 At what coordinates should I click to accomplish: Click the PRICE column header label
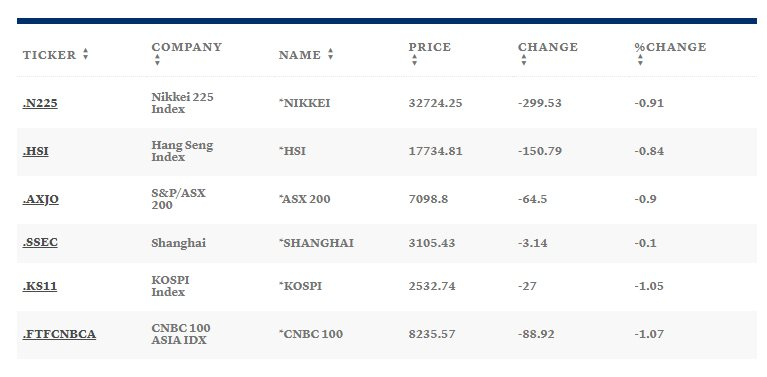click(430, 47)
